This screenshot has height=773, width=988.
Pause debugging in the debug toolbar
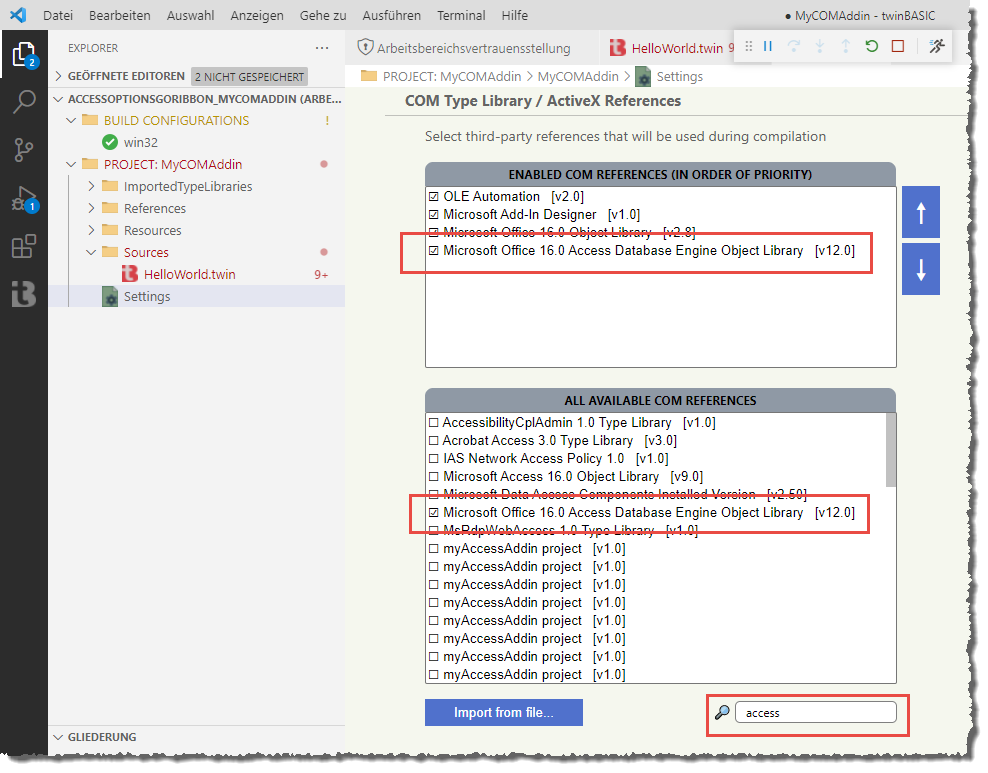click(x=768, y=46)
